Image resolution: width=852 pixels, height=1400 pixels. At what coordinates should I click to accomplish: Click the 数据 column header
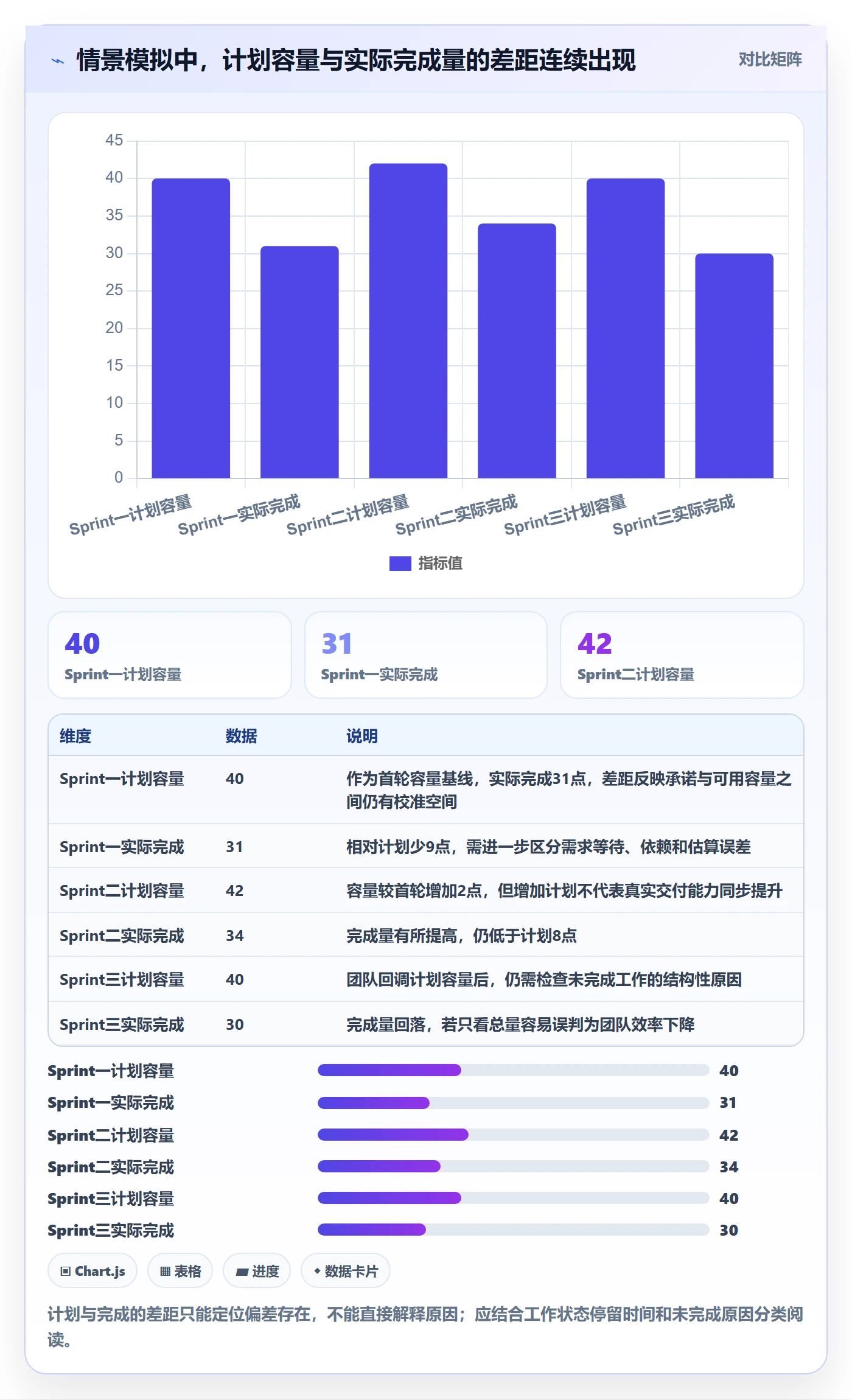click(x=241, y=736)
